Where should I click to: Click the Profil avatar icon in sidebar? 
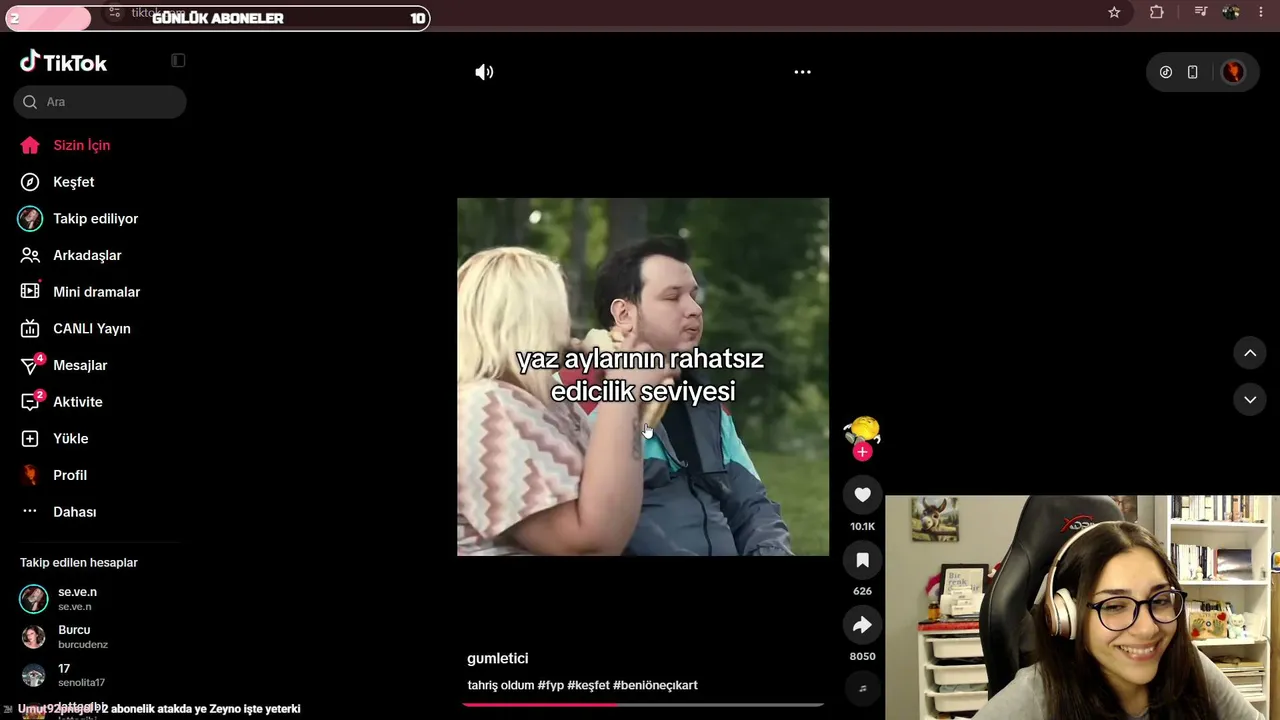coord(31,475)
